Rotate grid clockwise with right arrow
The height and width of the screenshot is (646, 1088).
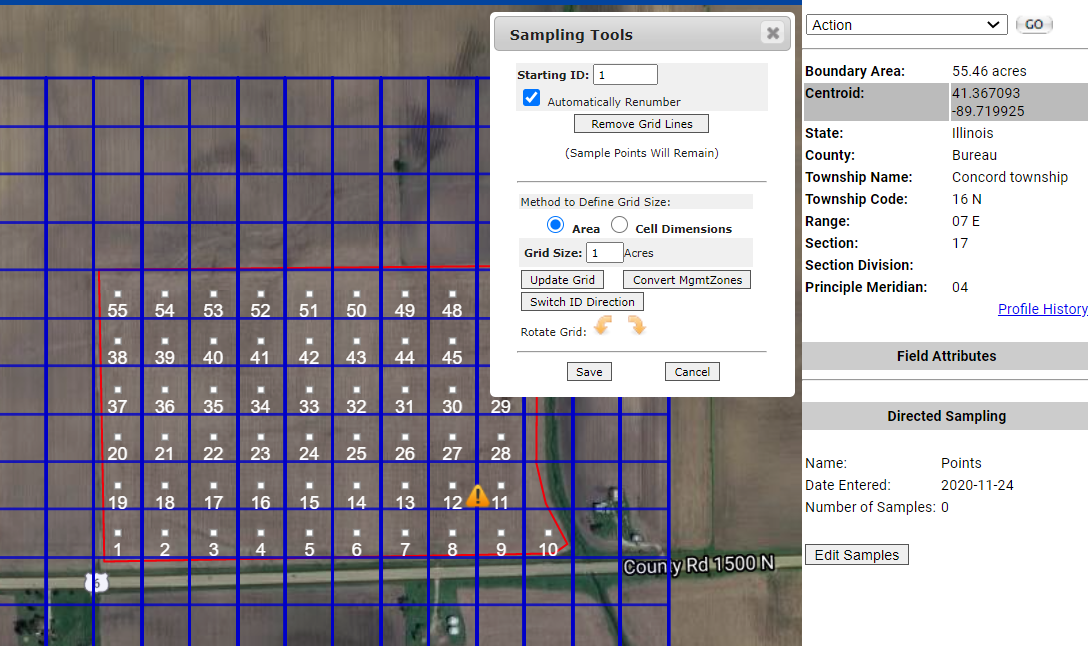tap(636, 325)
